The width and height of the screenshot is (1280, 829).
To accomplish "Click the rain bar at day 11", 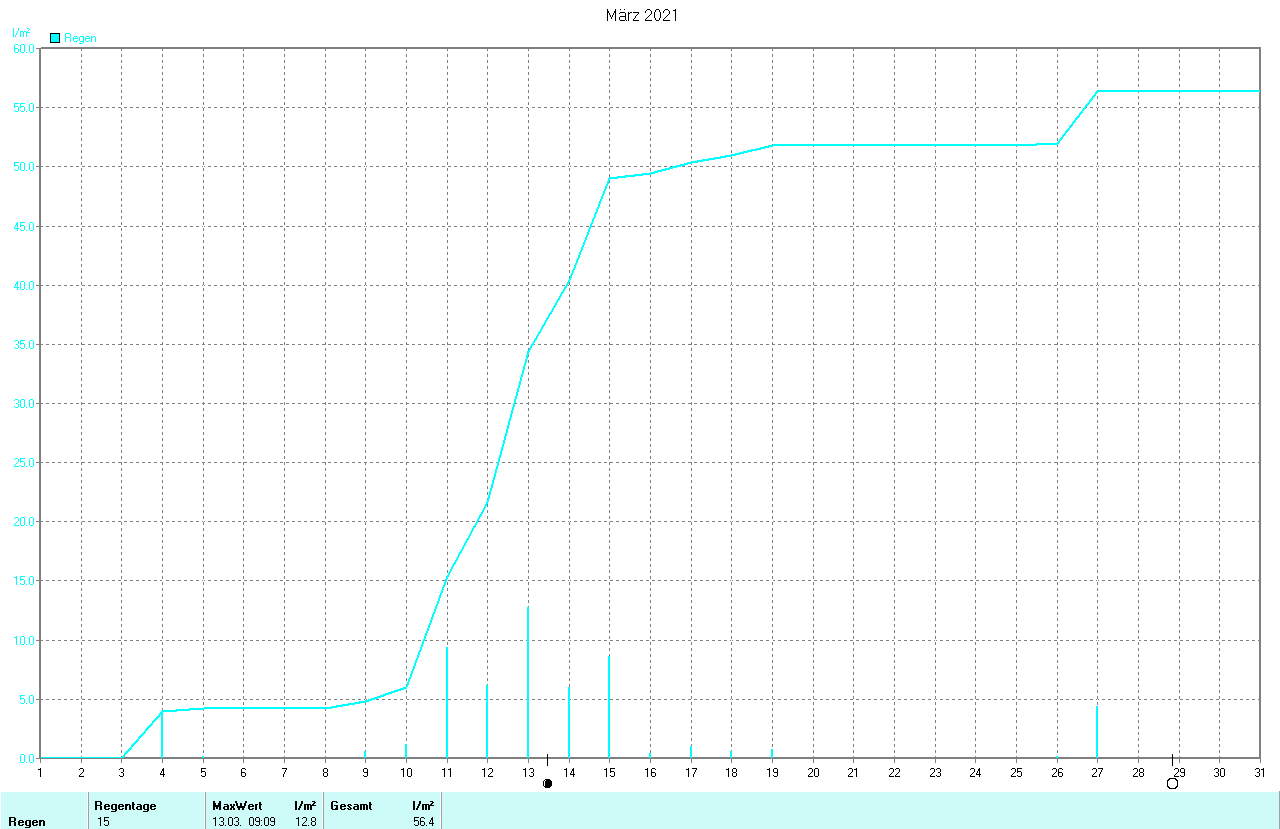I will pyautogui.click(x=446, y=702).
